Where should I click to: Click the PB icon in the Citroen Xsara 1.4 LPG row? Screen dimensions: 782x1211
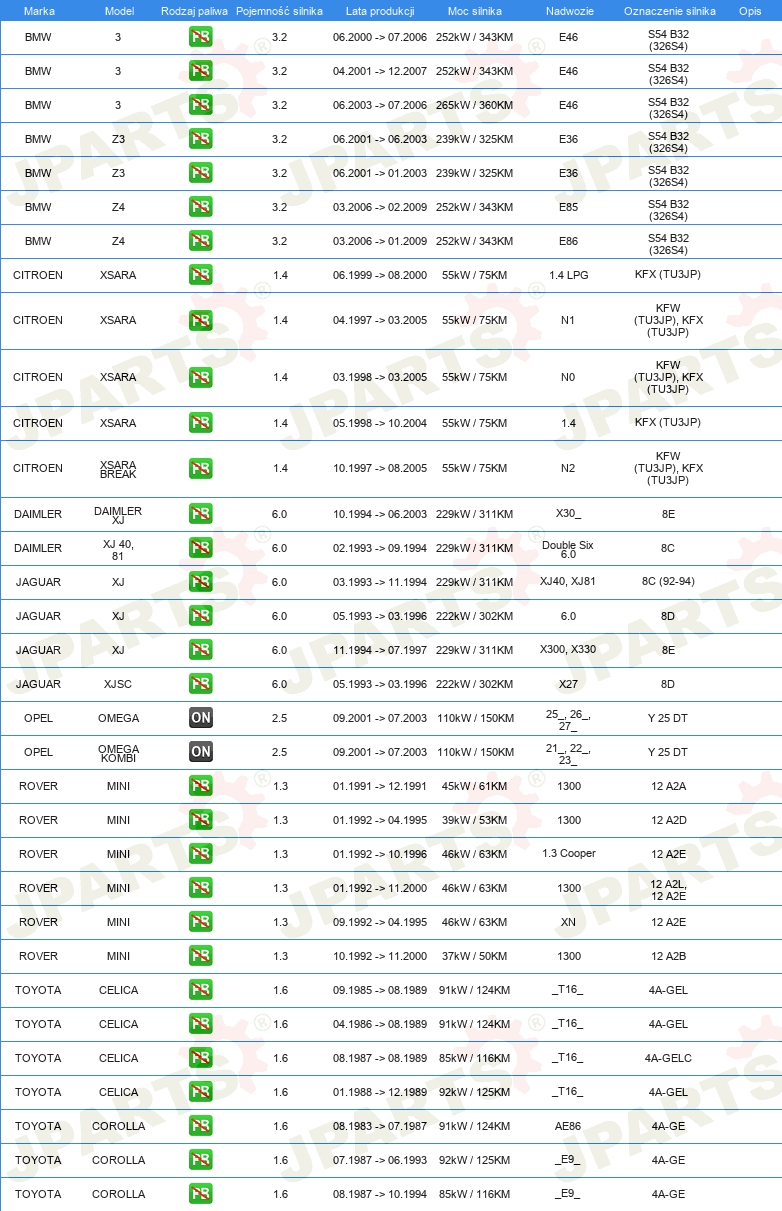(x=200, y=275)
